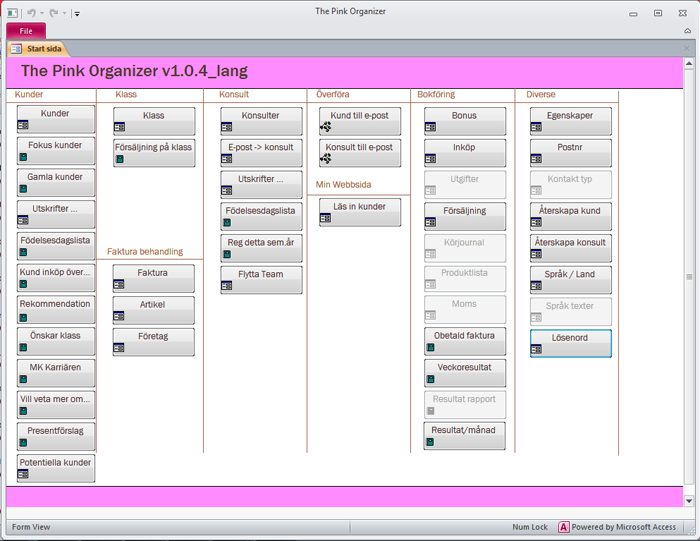Click Form View status text
This screenshot has width=700, height=541.
(31, 527)
